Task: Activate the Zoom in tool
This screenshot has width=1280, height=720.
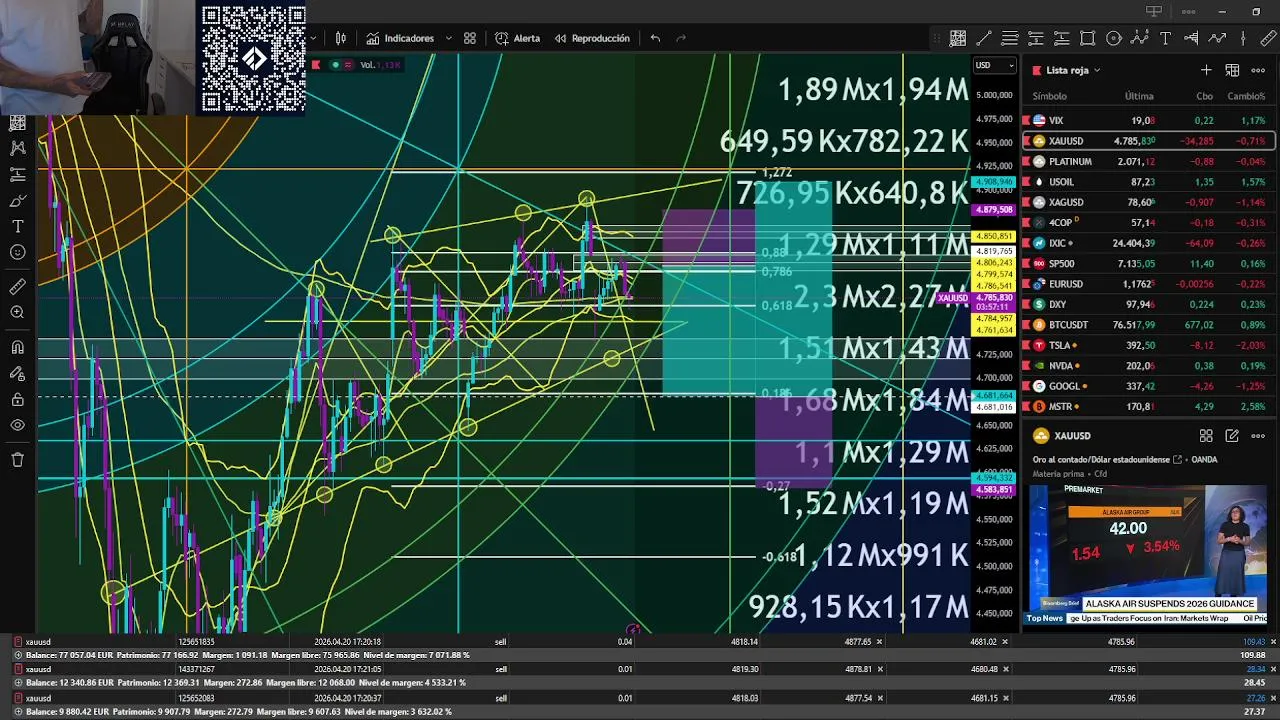Action: pos(17,313)
